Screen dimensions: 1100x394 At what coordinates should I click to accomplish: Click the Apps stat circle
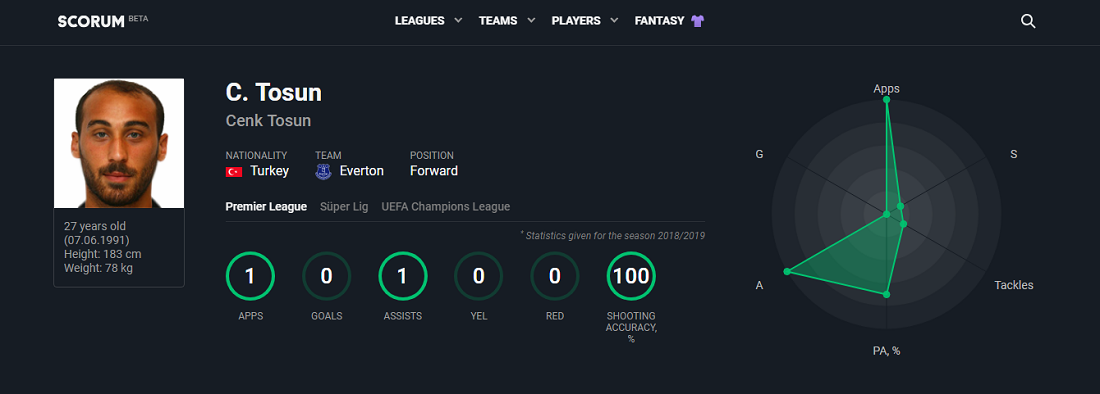tap(250, 276)
